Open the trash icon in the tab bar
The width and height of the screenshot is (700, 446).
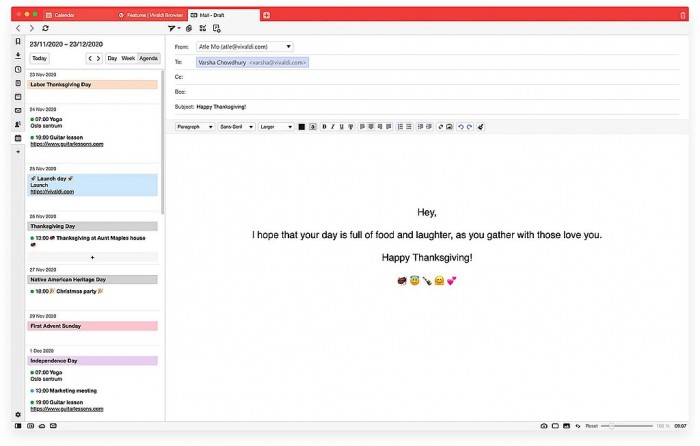coord(683,15)
